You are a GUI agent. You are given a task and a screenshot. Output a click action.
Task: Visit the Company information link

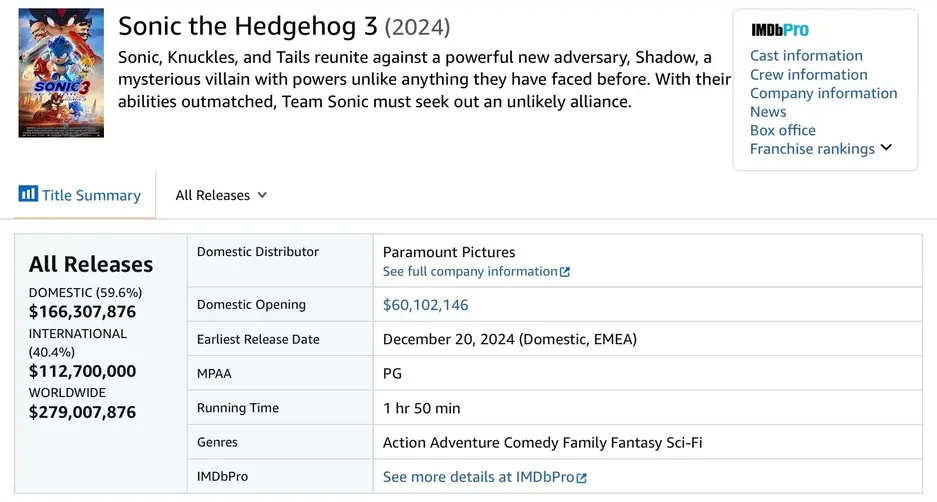(x=823, y=93)
